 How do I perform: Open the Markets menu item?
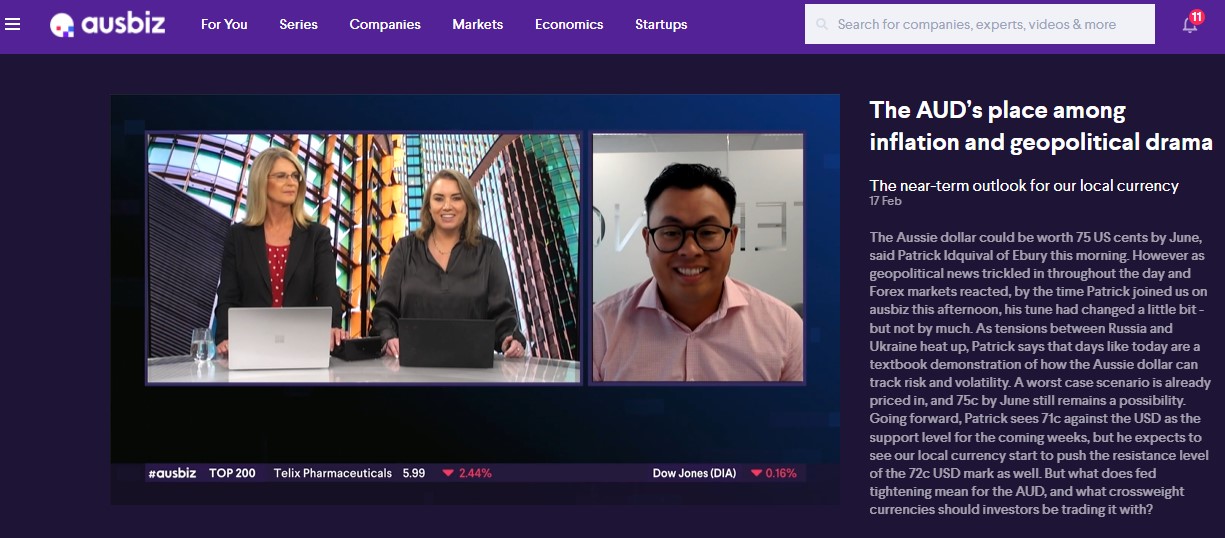tap(478, 24)
